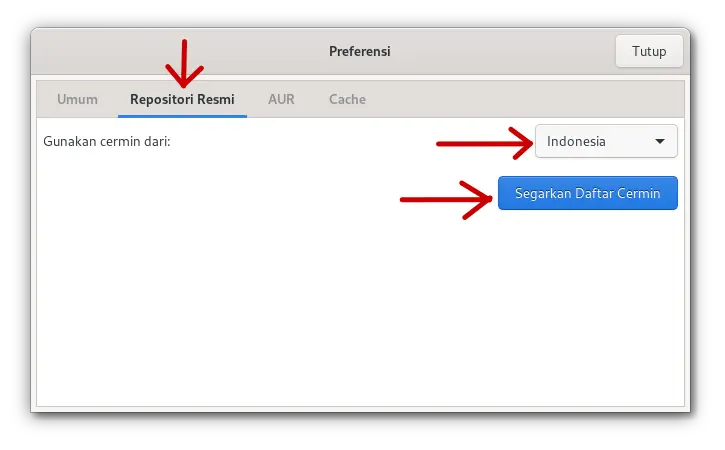Select the Repositori Resmi tab
The image size is (725, 450).
[x=182, y=99]
